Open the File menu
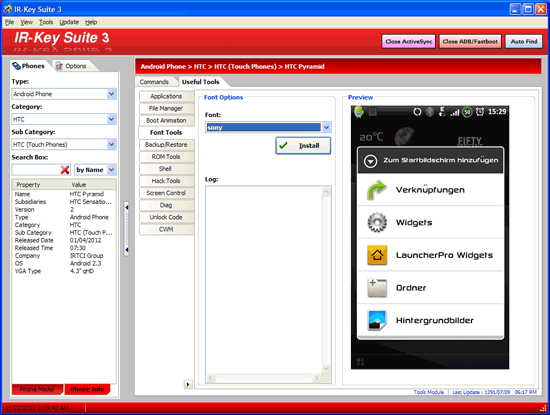 pos(9,22)
